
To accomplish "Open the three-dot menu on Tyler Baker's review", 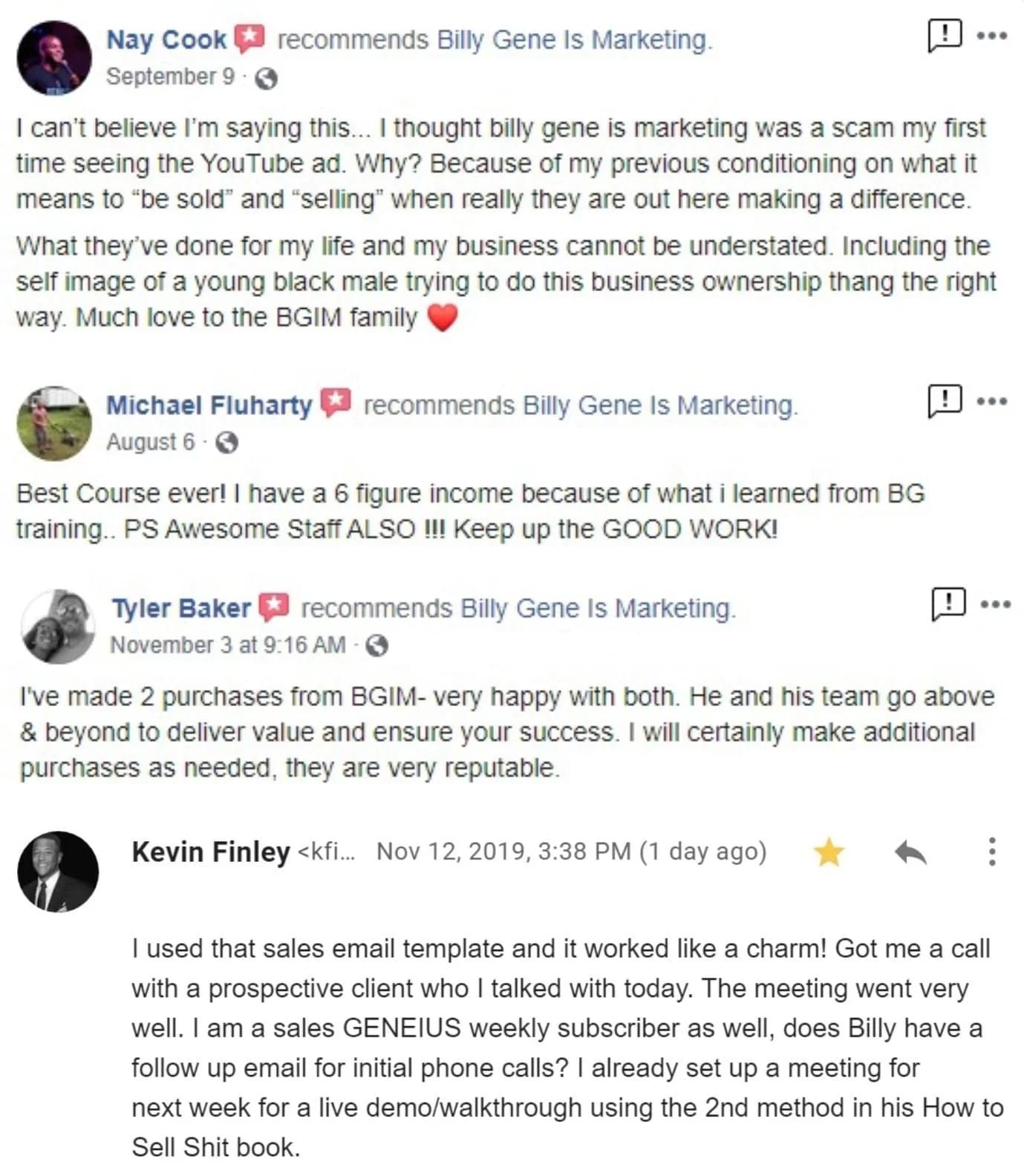I will (996, 604).
